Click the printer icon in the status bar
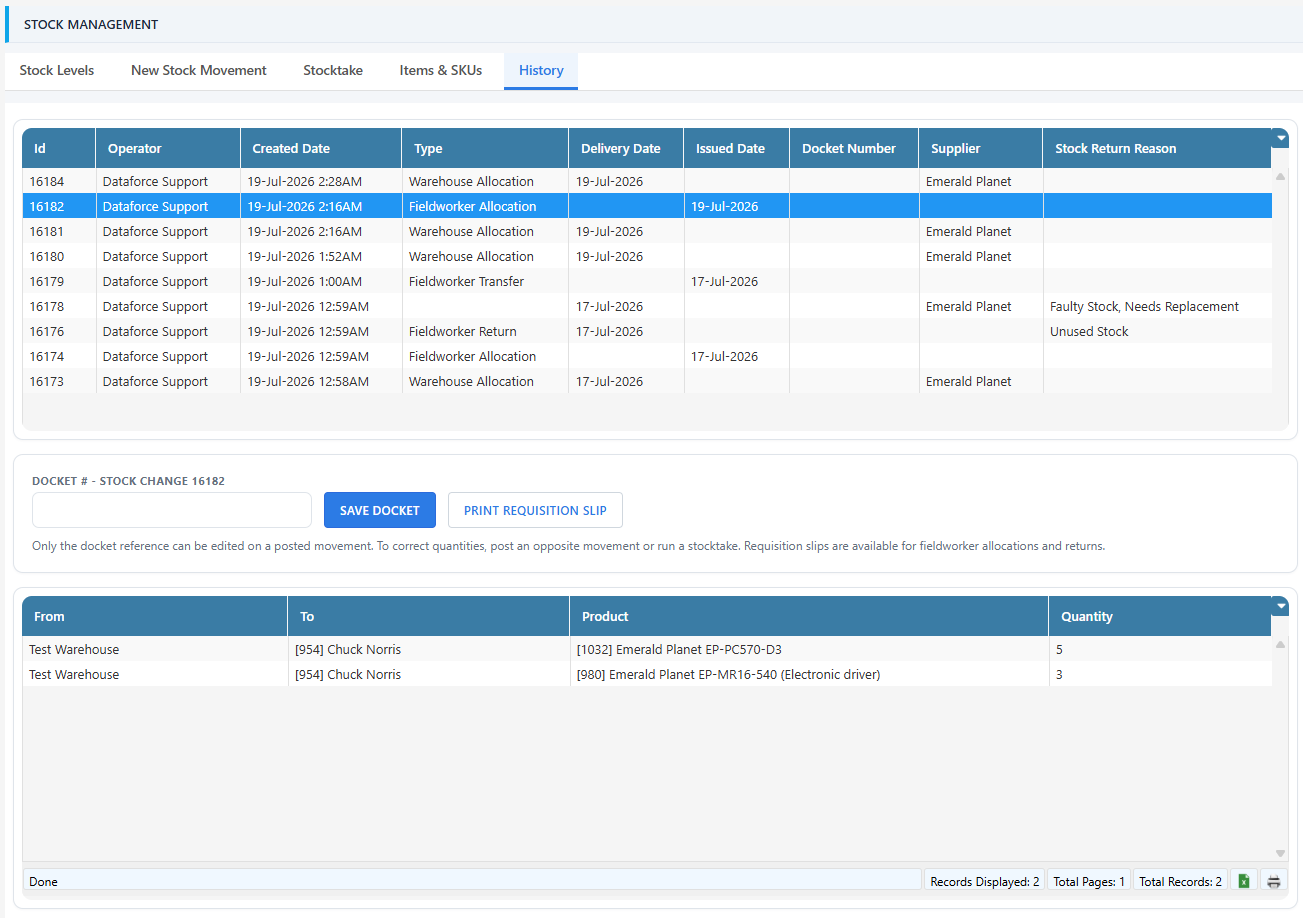The width and height of the screenshot is (1303, 918). (x=1273, y=881)
